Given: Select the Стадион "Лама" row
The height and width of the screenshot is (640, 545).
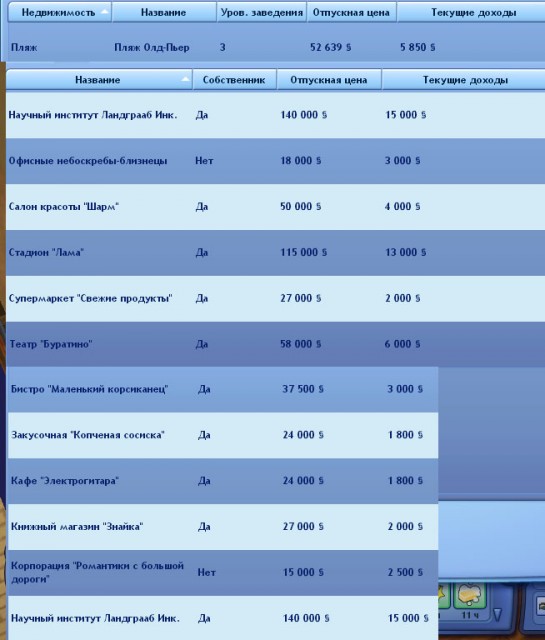Looking at the screenshot, I should point(276,252).
